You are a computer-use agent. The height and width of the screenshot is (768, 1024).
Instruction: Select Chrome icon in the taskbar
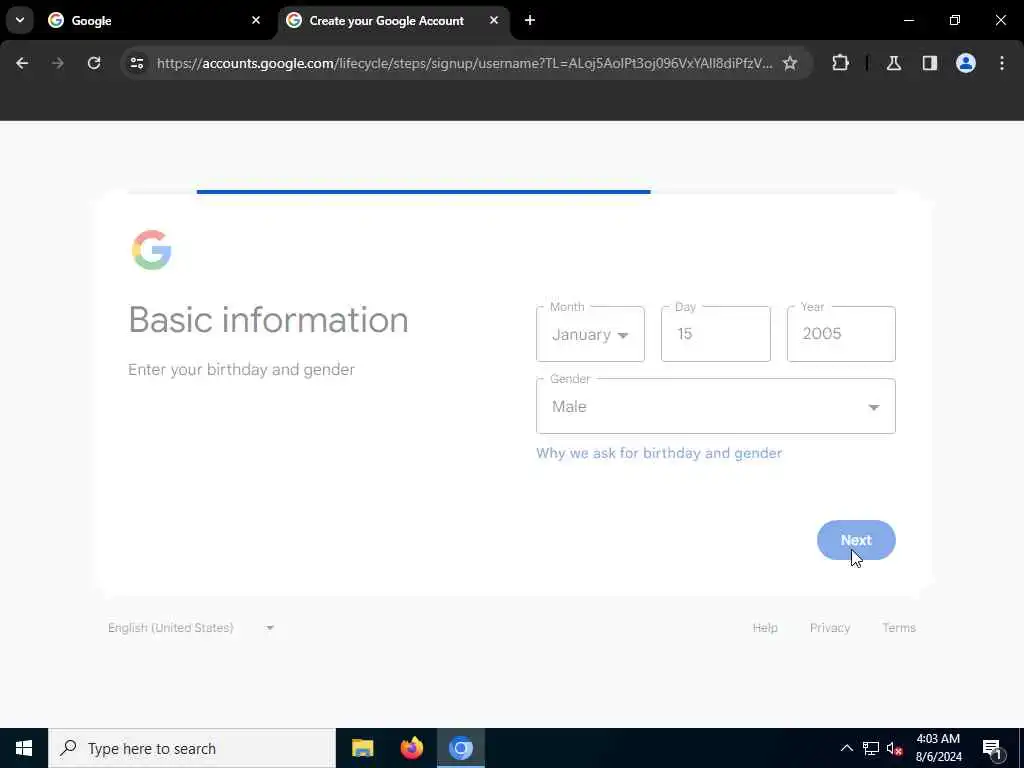tap(461, 748)
